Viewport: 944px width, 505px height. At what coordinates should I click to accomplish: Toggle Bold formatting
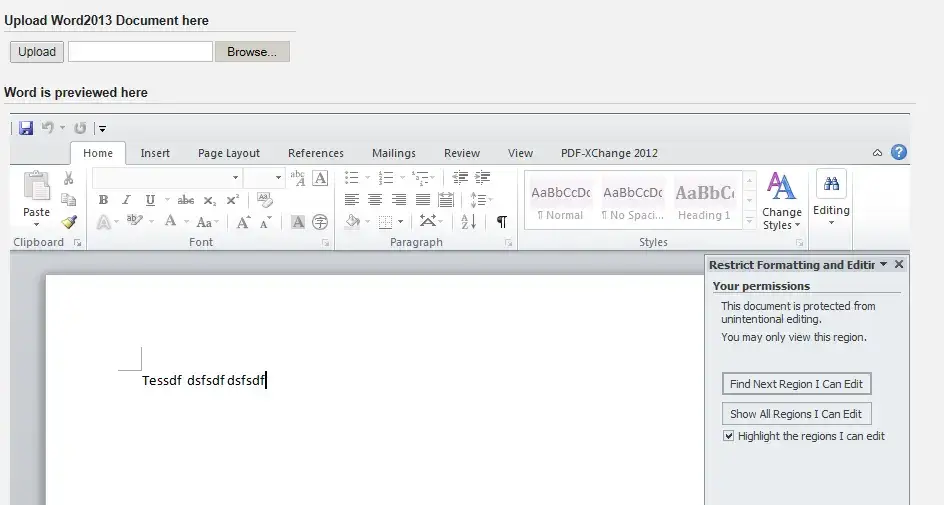tap(104, 200)
